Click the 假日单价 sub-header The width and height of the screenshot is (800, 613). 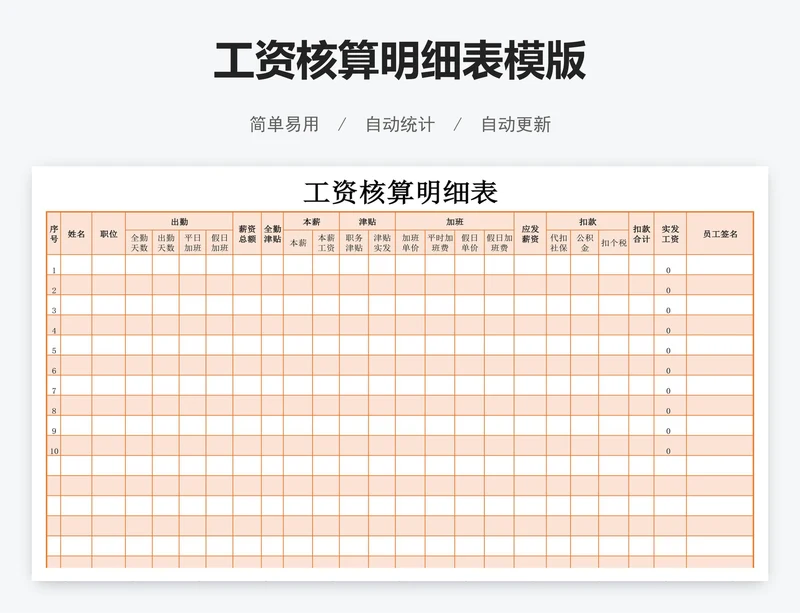pyautogui.click(x=469, y=242)
